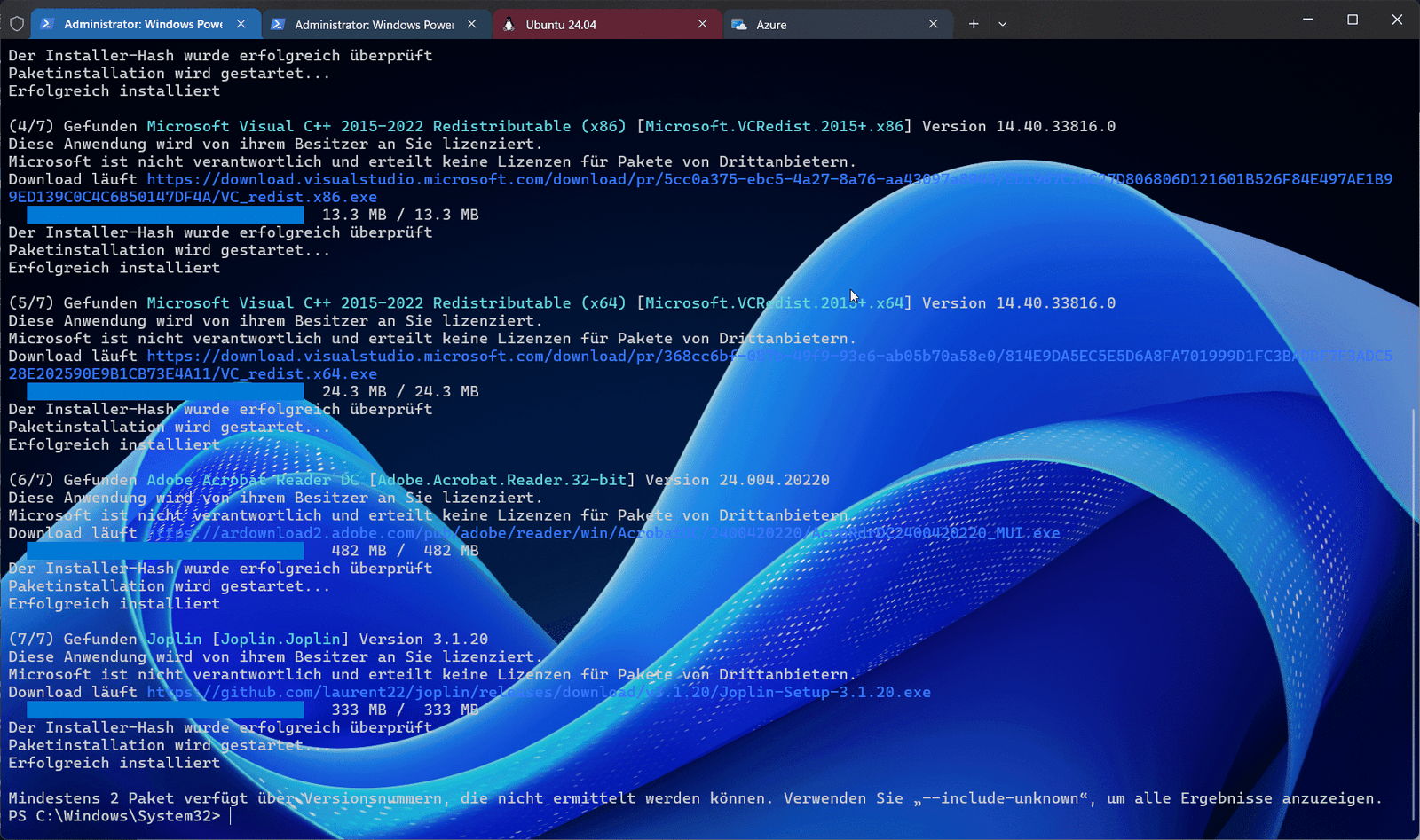Close the Ubuntu 24.04 tab
The image size is (1420, 840).
(x=703, y=24)
